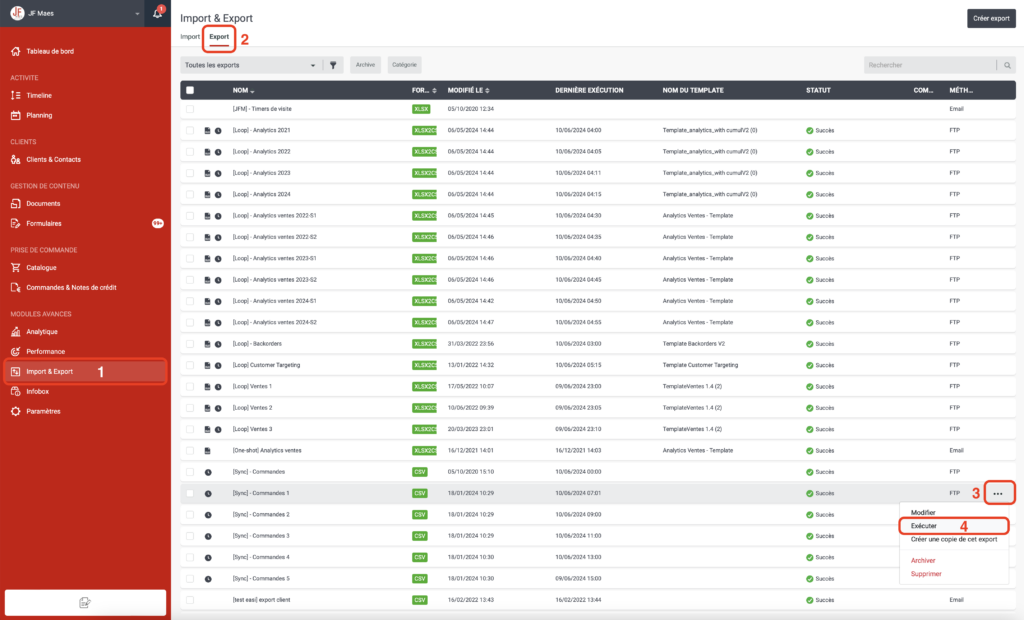Click the Créer export button

coord(991,18)
